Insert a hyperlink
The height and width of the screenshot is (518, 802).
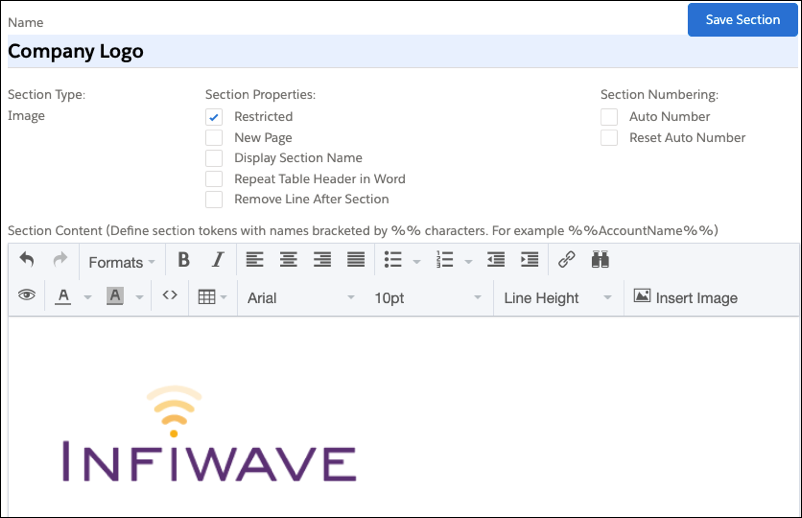point(566,260)
